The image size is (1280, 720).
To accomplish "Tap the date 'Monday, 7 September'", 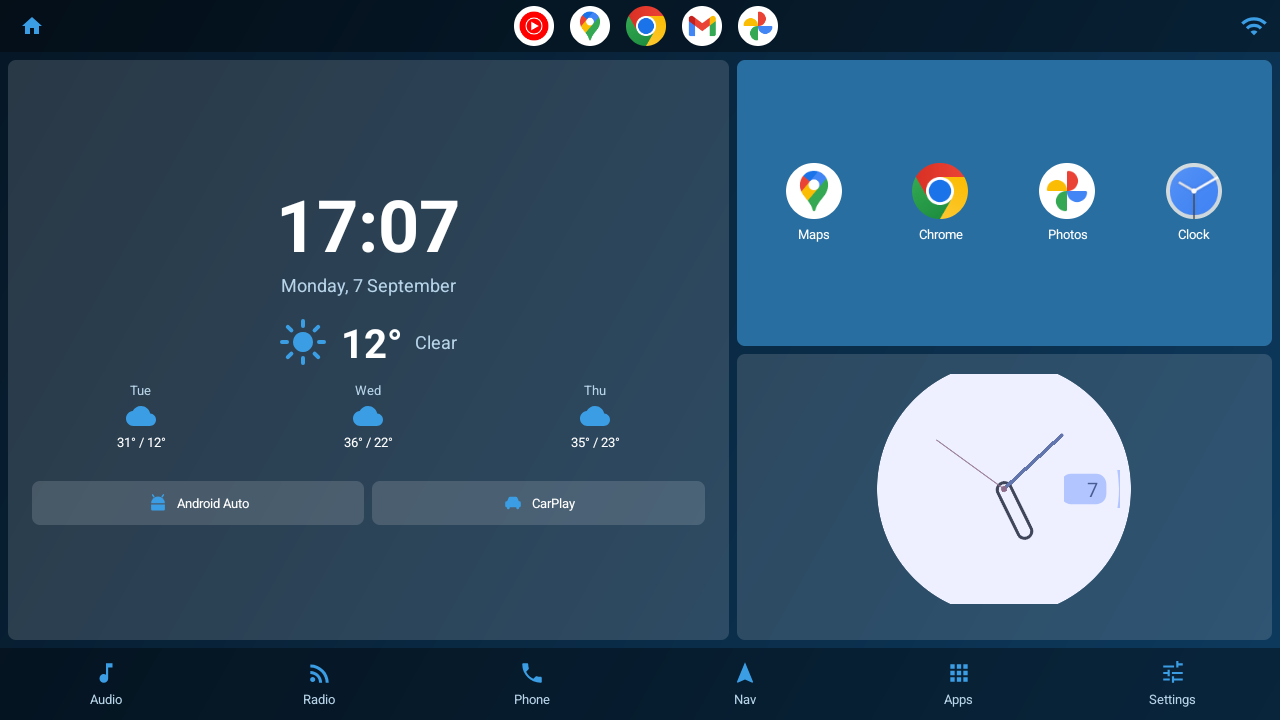I will point(368,286).
